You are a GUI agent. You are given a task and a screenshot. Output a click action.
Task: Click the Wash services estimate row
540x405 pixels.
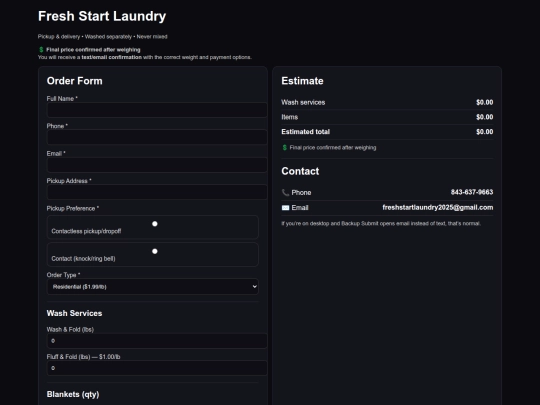tap(387, 102)
